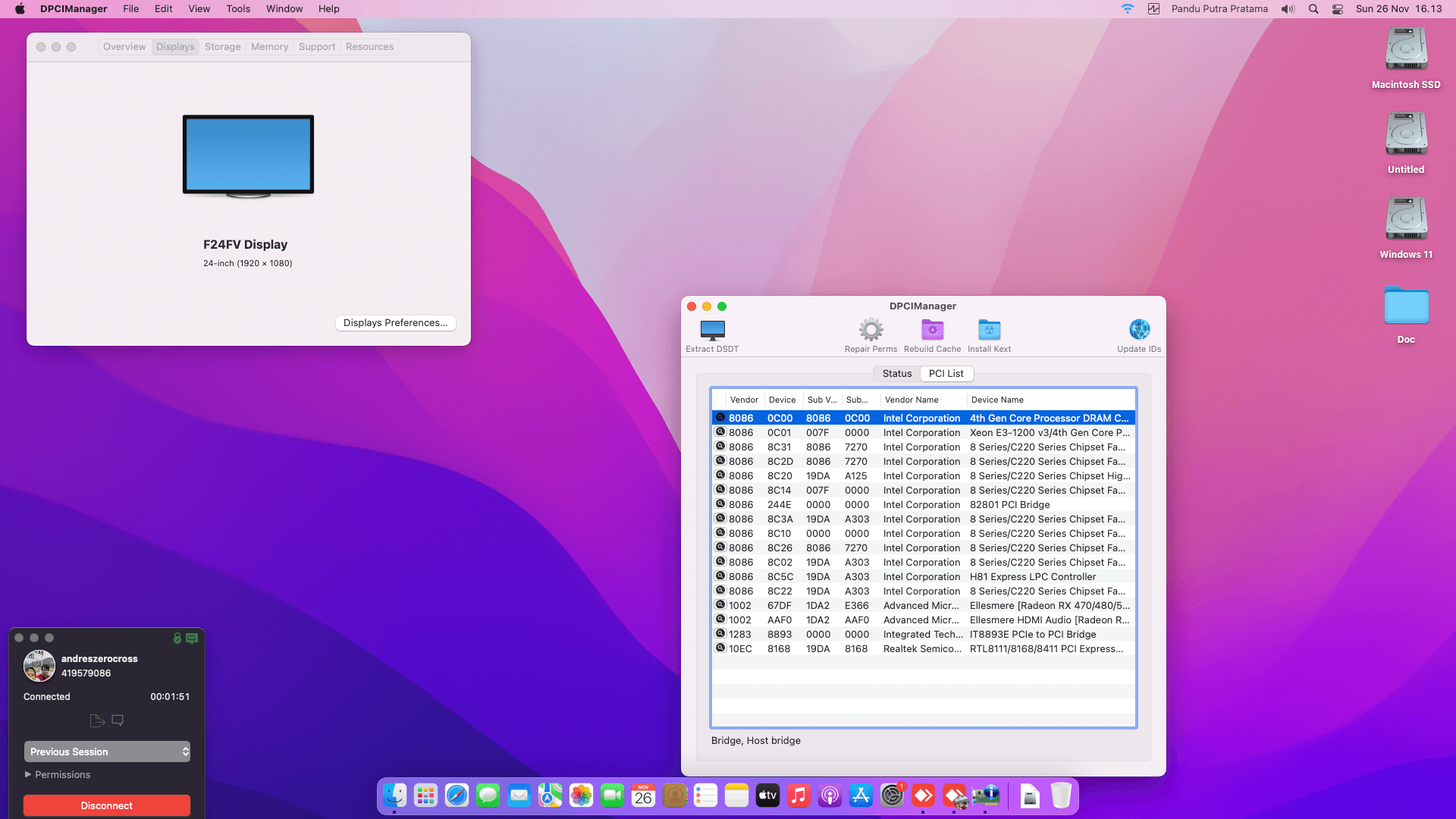Click the green lock security icon
The width and height of the screenshot is (1456, 819).
[177, 639]
